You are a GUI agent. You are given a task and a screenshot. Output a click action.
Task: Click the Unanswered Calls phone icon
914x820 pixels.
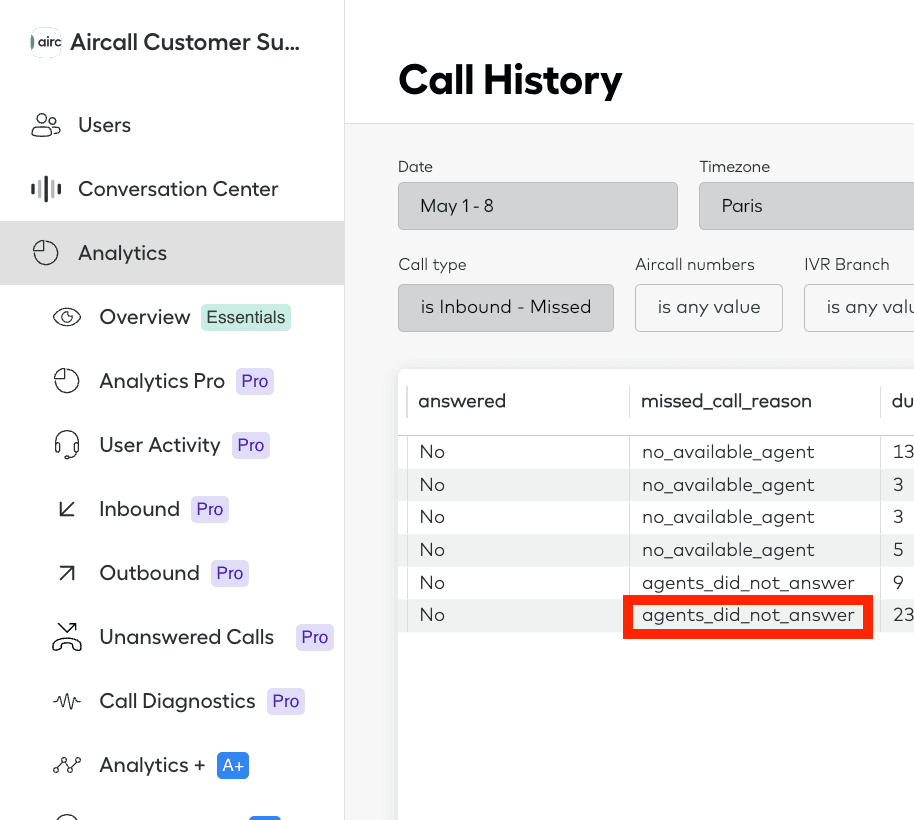pyautogui.click(x=67, y=637)
